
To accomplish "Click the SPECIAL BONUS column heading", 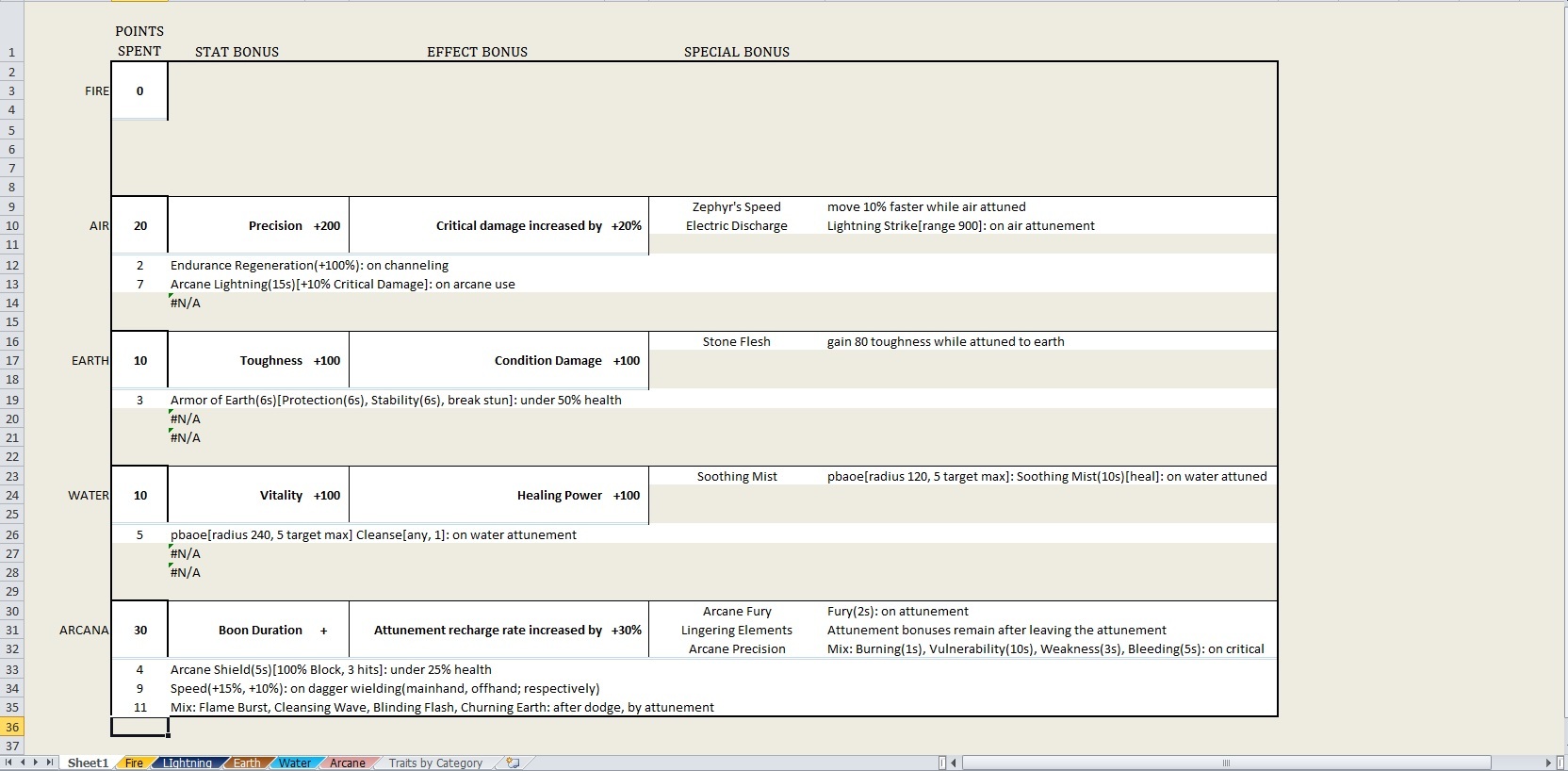I will [x=737, y=52].
